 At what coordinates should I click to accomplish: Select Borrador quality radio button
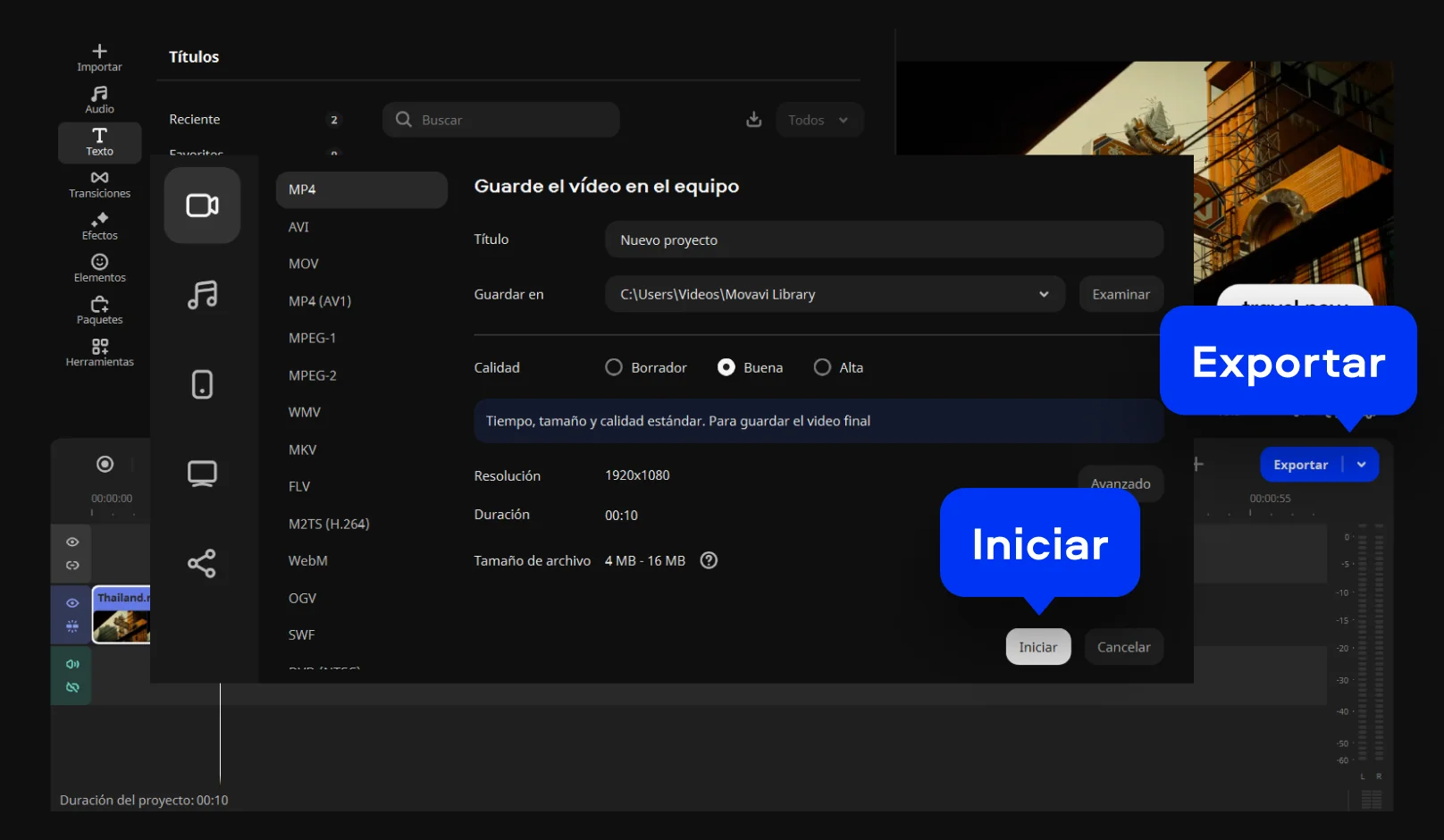pyautogui.click(x=614, y=367)
